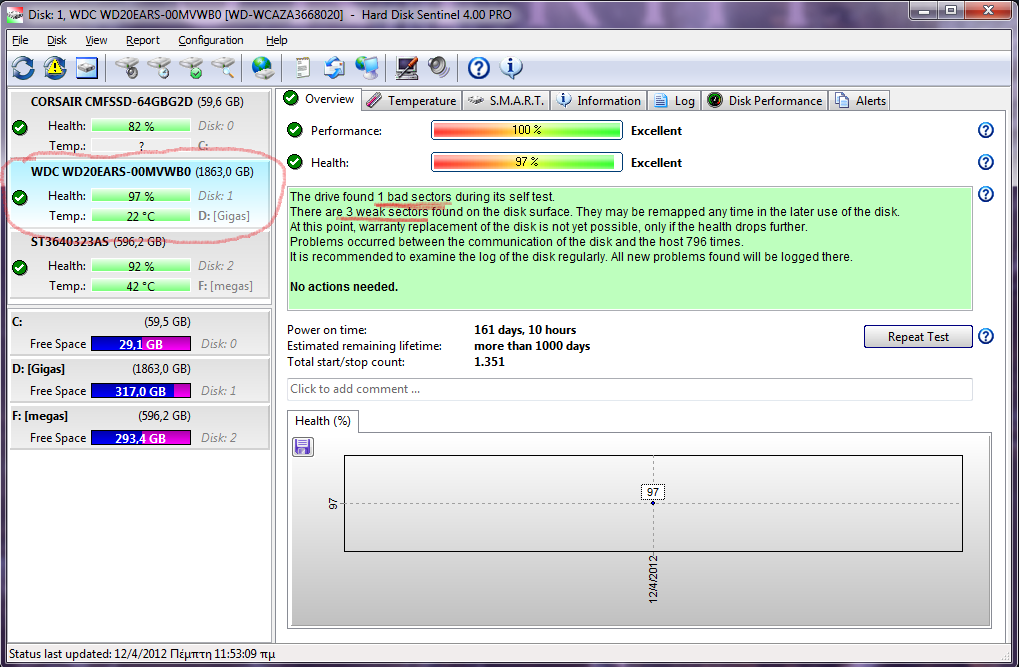1019x667 pixels.
Task: Select the WDC WD20EARS-00MVWB0 disk entry
Action: click(140, 193)
